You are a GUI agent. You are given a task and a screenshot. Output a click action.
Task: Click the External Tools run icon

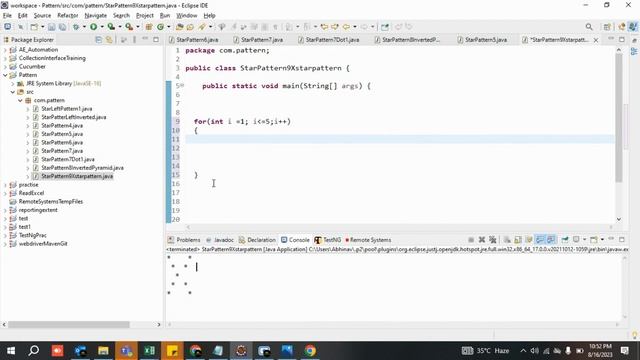coord(129,27)
